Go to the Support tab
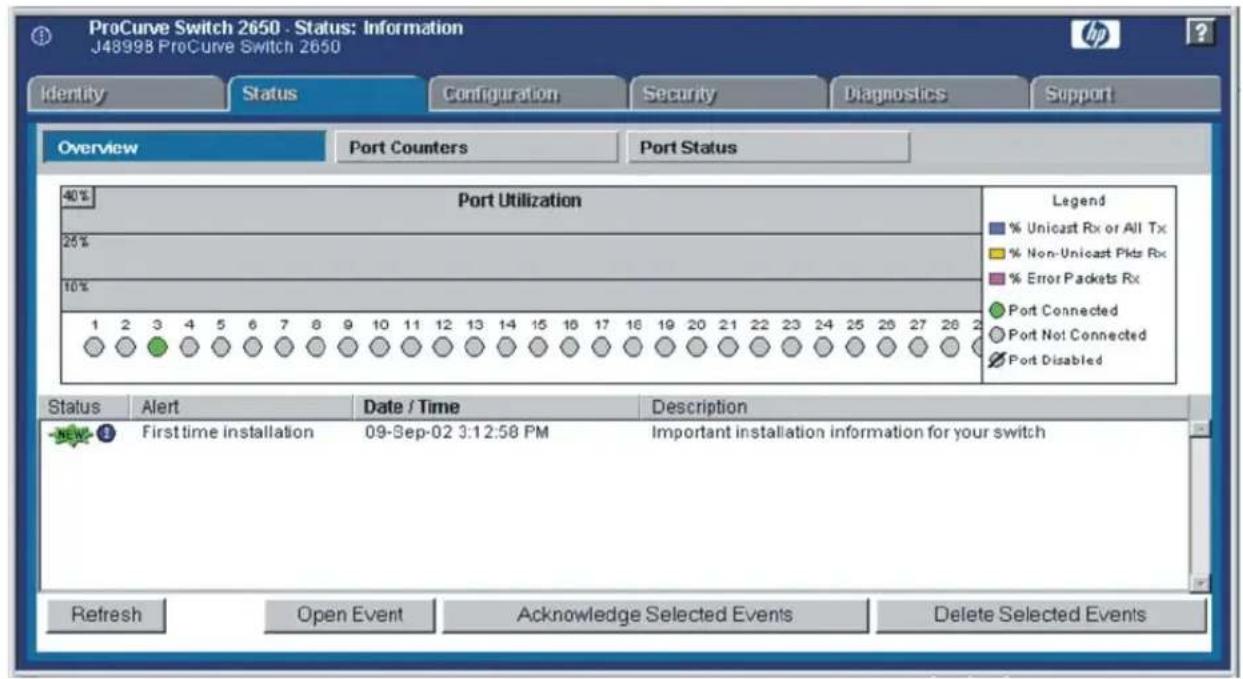Screen dimensions: 1243x679 pyautogui.click(x=1126, y=94)
